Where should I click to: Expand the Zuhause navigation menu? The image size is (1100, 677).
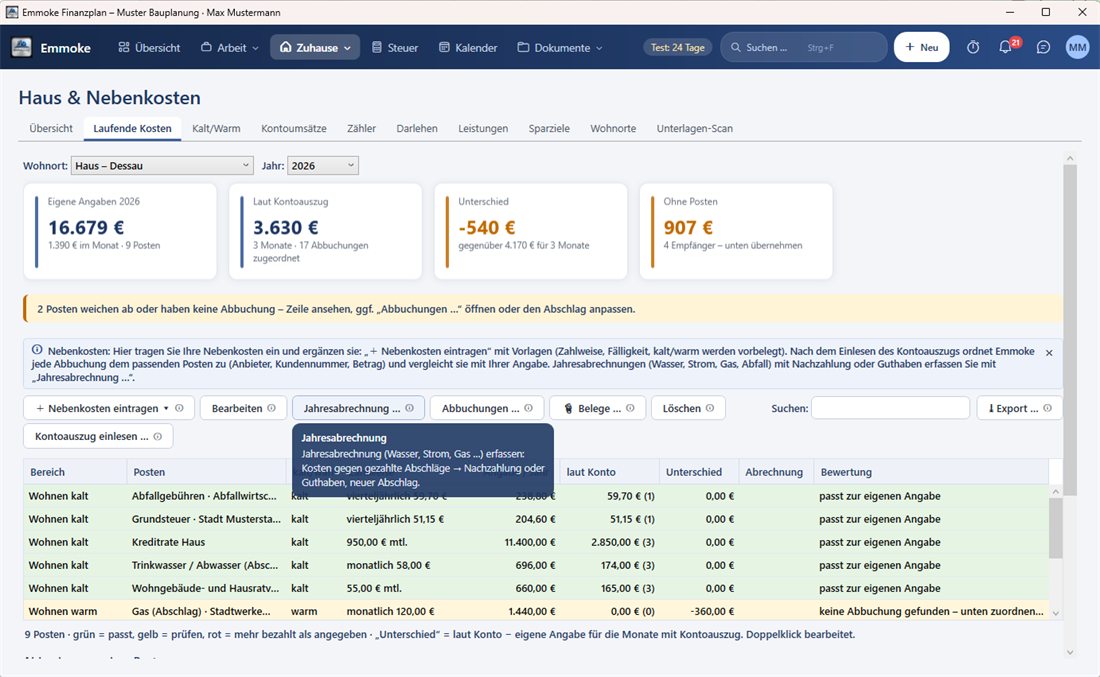(315, 48)
